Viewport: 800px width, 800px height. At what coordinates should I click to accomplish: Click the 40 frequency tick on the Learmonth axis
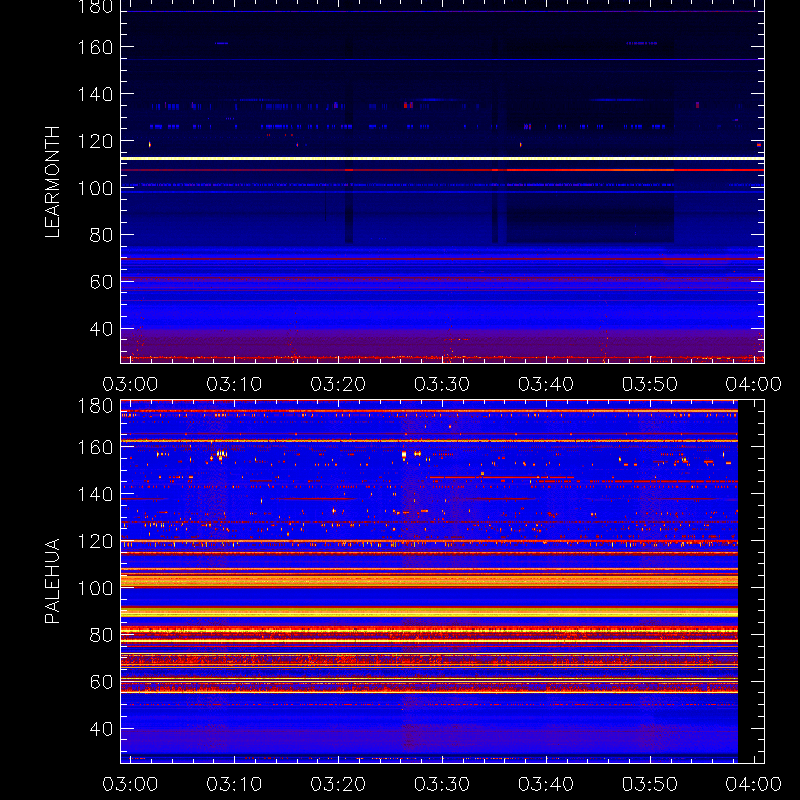coord(101,329)
